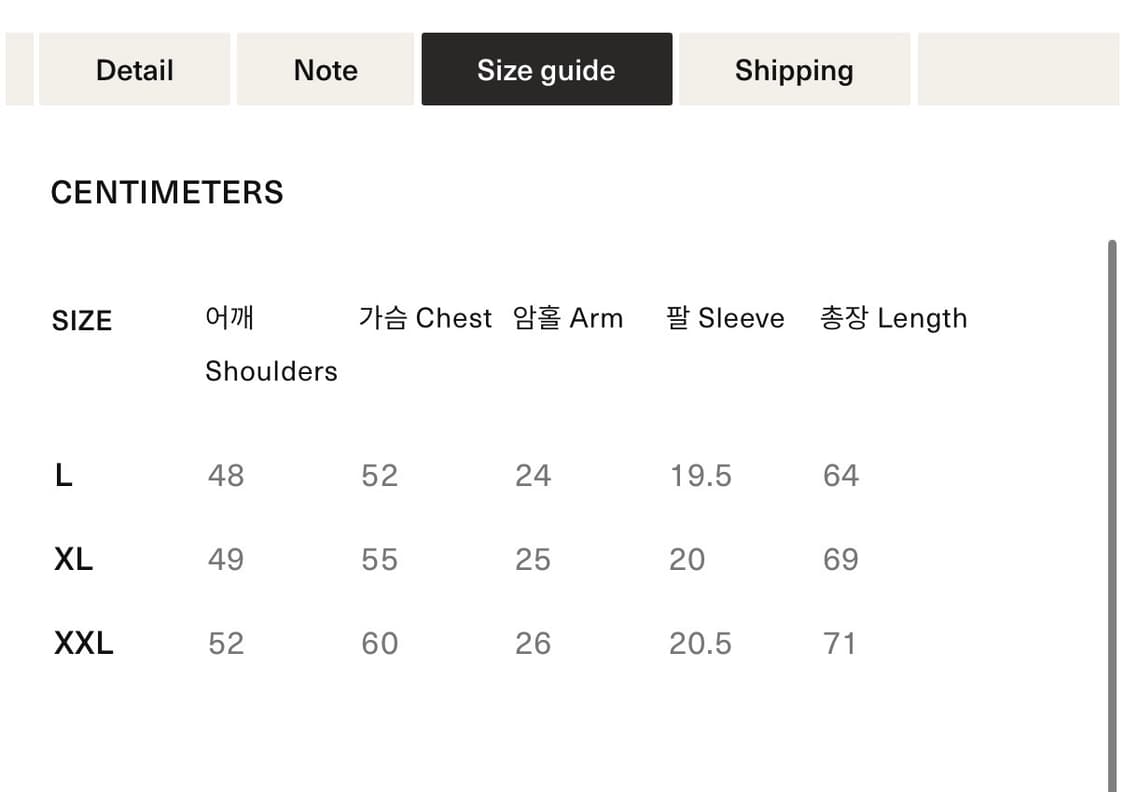
Task: Select the Size guide tab
Action: (546, 69)
